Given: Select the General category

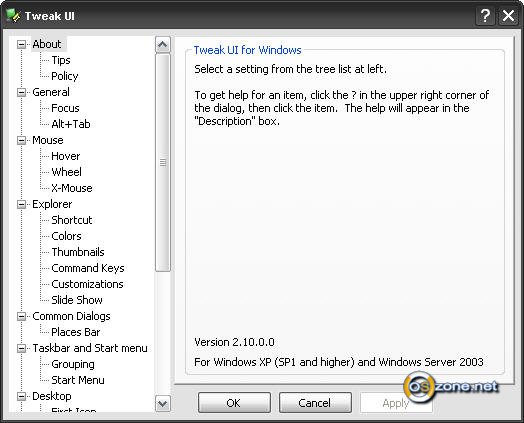Looking at the screenshot, I should click(51, 92).
